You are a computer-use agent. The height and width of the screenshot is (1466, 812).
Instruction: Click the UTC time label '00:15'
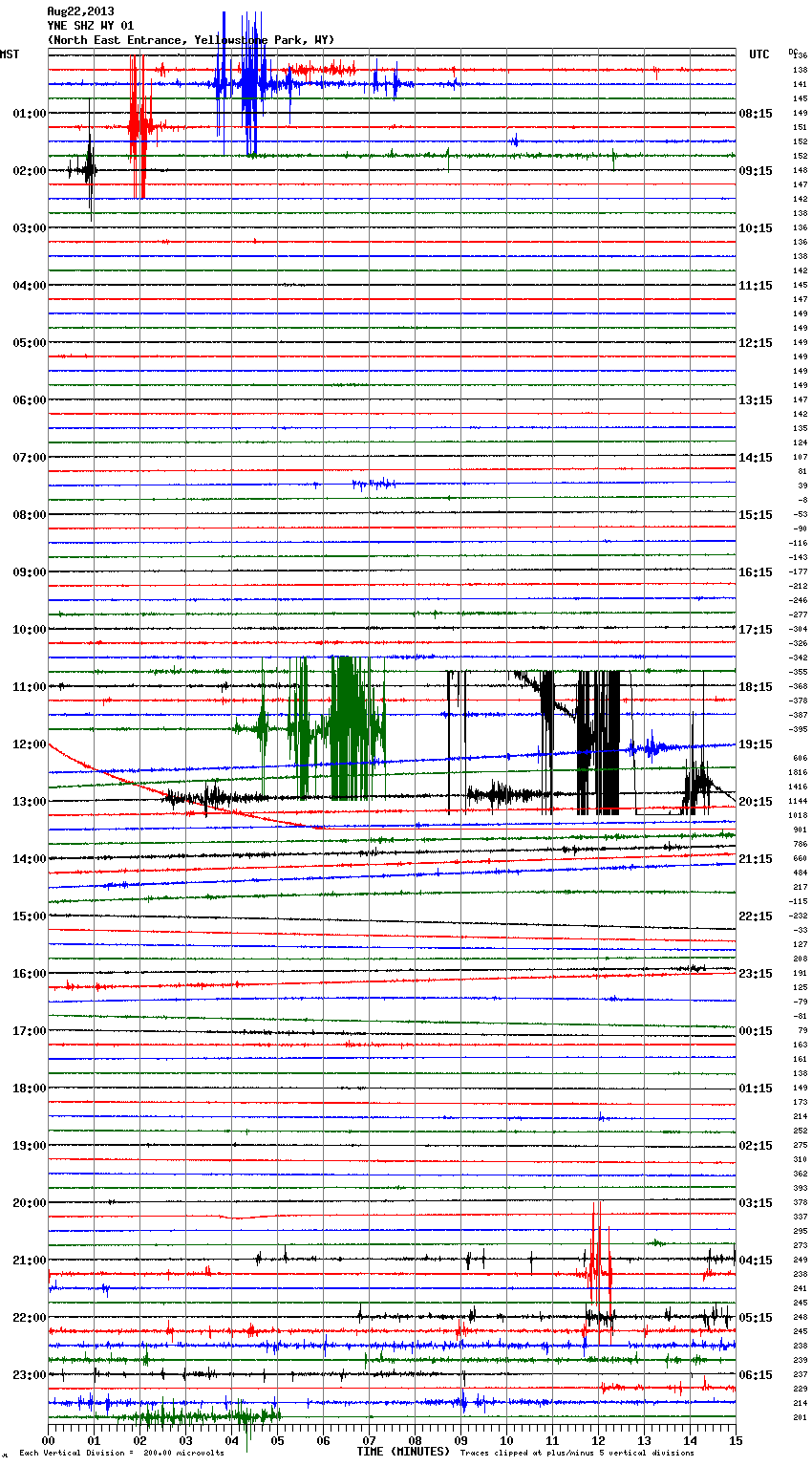(x=756, y=1031)
